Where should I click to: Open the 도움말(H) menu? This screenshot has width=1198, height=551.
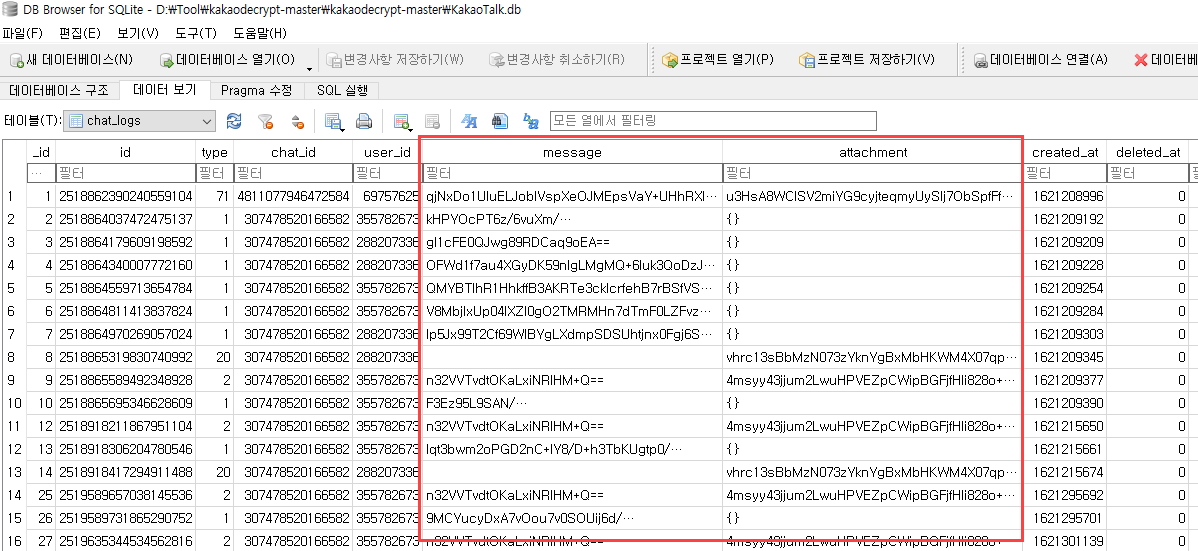(x=260, y=33)
